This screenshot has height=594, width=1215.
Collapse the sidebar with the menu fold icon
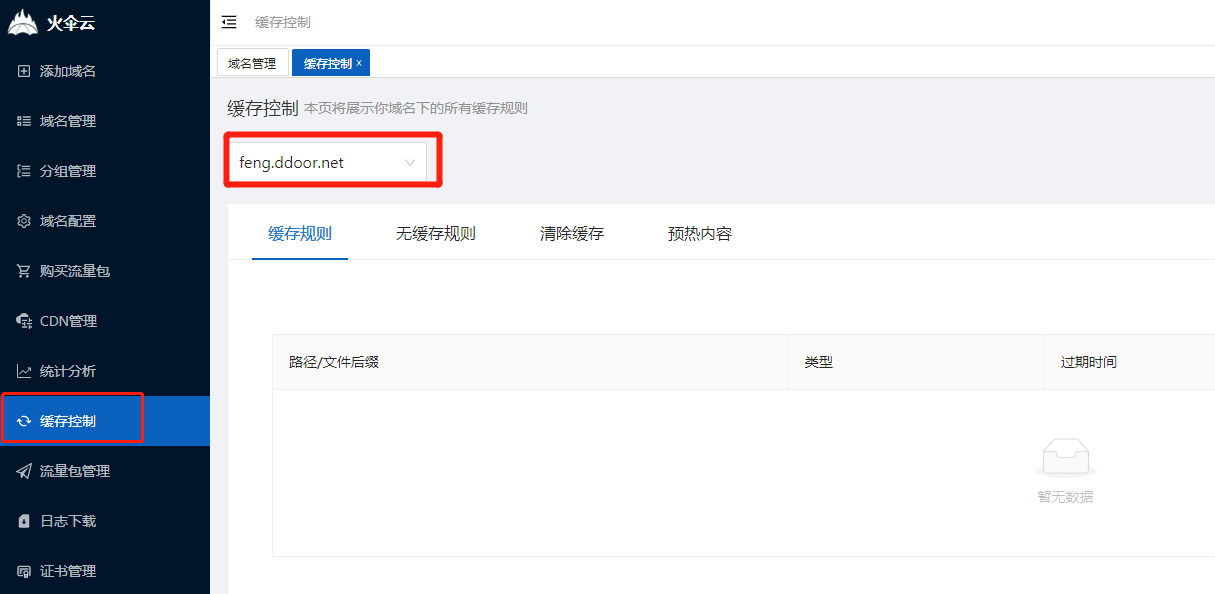pyautogui.click(x=229, y=22)
